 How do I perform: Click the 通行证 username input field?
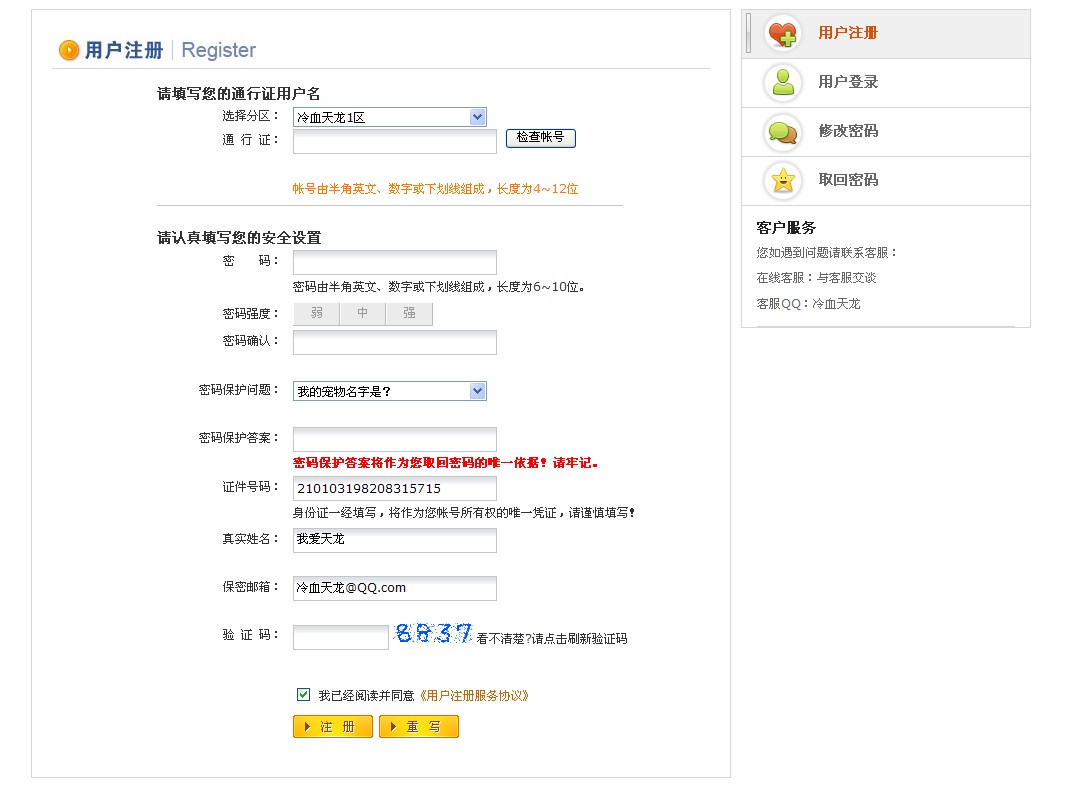(x=393, y=141)
